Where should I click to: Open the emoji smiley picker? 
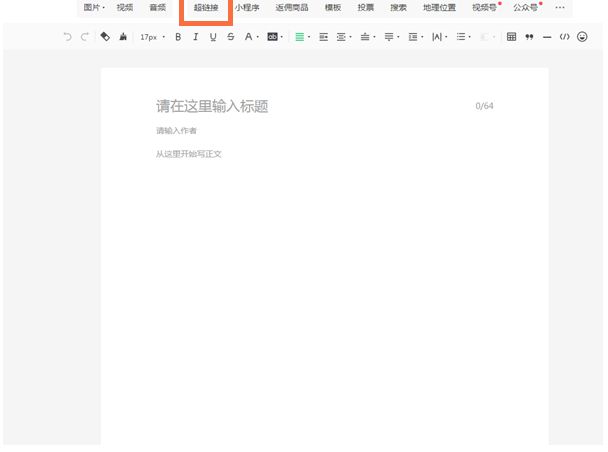(x=582, y=37)
